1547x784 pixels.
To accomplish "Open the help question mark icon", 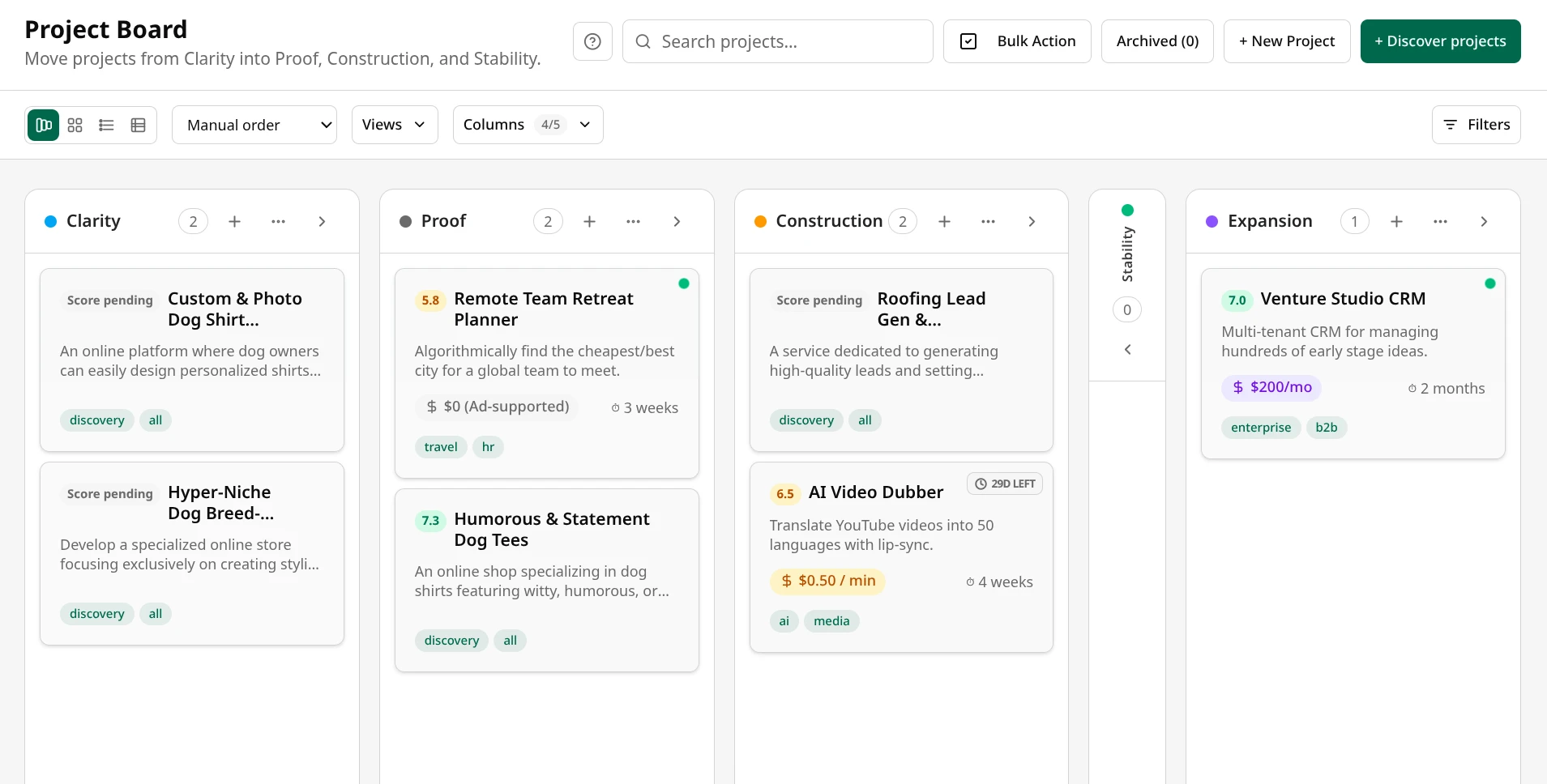I will pos(592,40).
